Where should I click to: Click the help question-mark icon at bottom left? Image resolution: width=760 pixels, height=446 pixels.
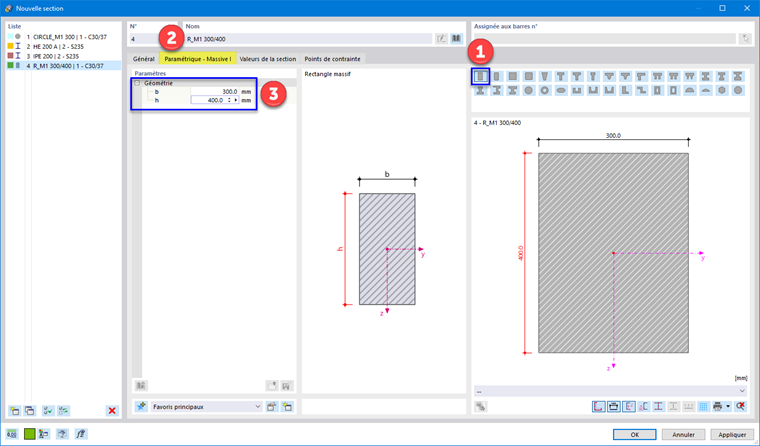62,434
